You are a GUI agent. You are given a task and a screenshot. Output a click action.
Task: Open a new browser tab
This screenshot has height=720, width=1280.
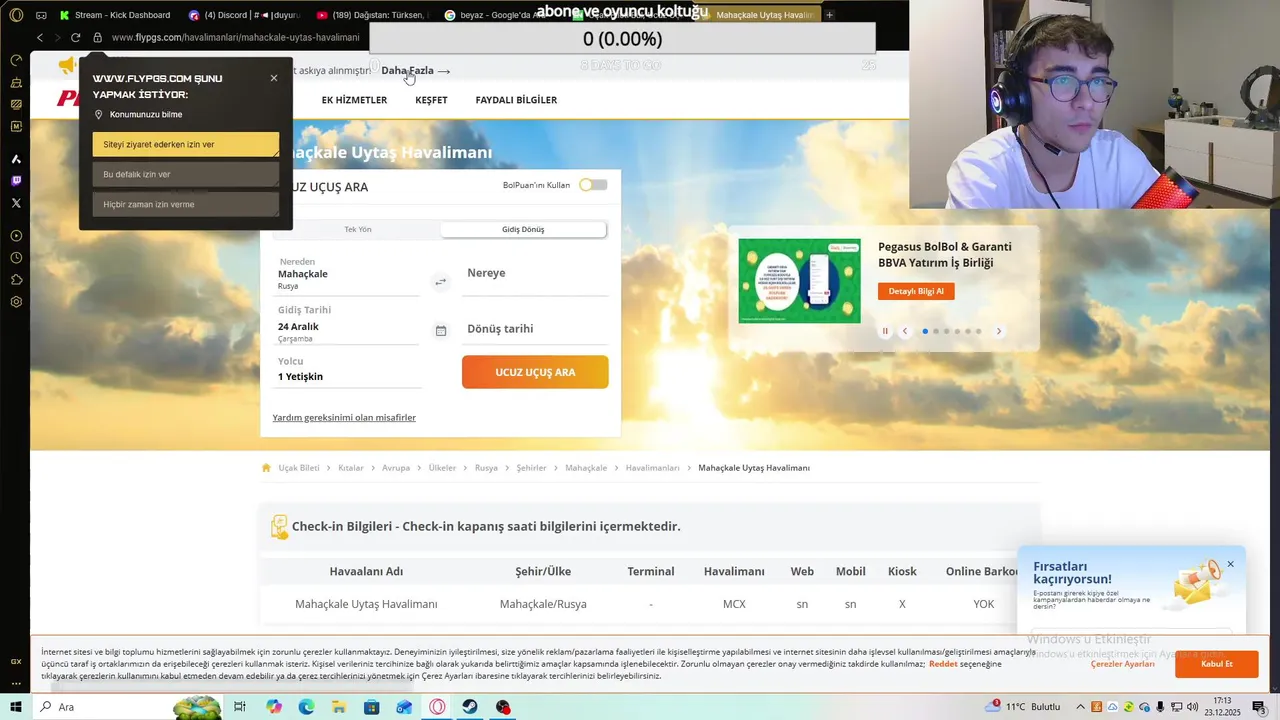tap(829, 15)
